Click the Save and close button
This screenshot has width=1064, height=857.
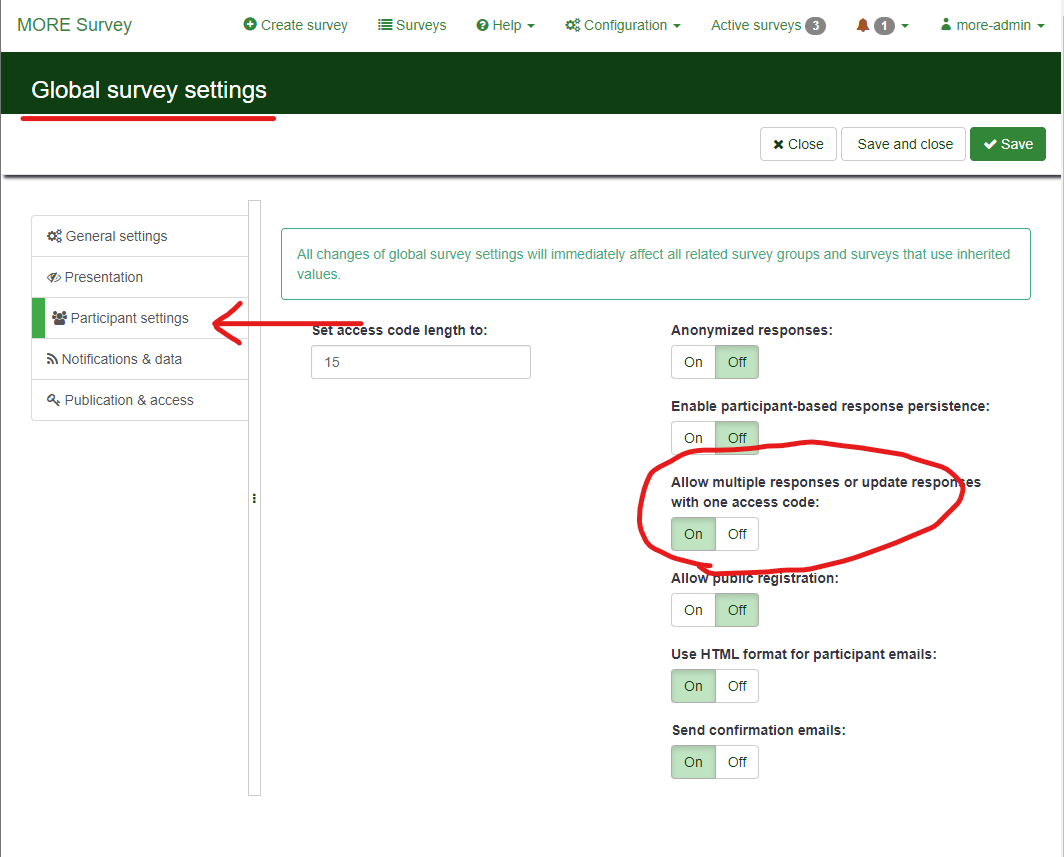903,144
